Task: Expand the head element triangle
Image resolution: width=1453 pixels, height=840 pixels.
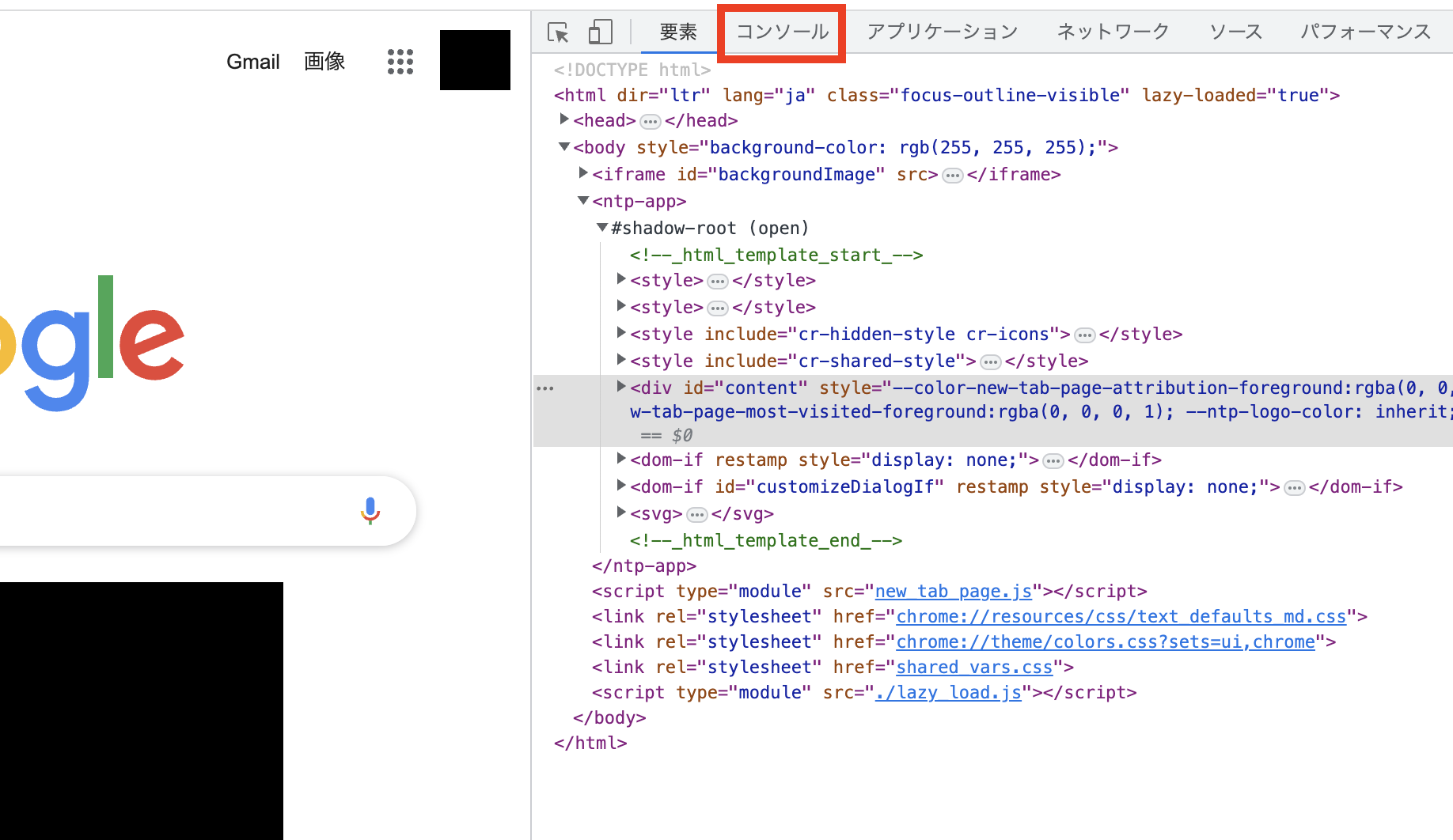Action: click(x=564, y=119)
